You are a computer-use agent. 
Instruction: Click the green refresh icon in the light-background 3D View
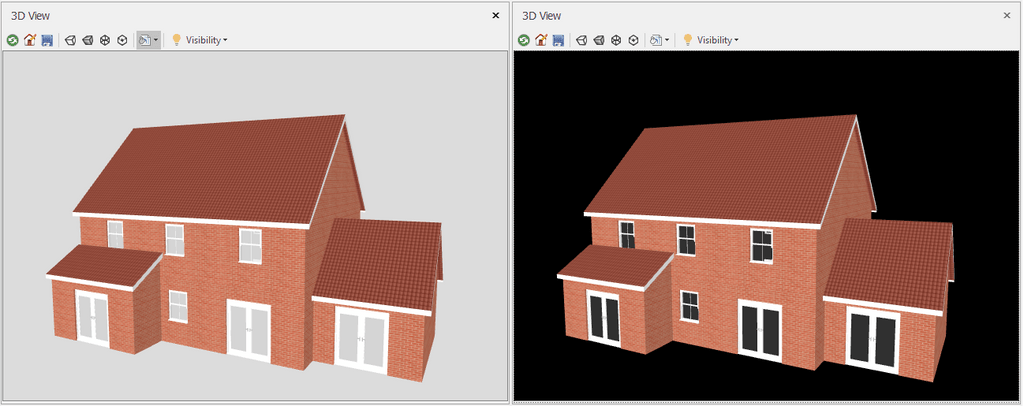tap(13, 40)
